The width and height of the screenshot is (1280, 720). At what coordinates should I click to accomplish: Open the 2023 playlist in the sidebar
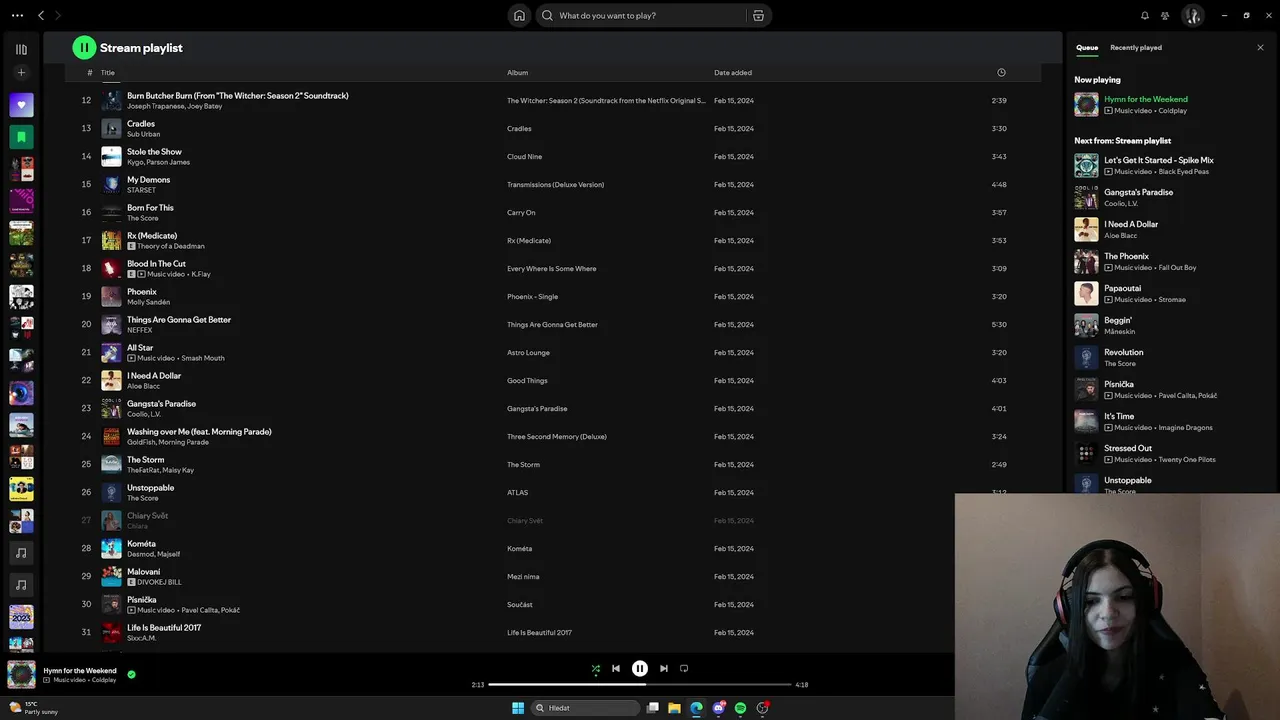click(21, 617)
